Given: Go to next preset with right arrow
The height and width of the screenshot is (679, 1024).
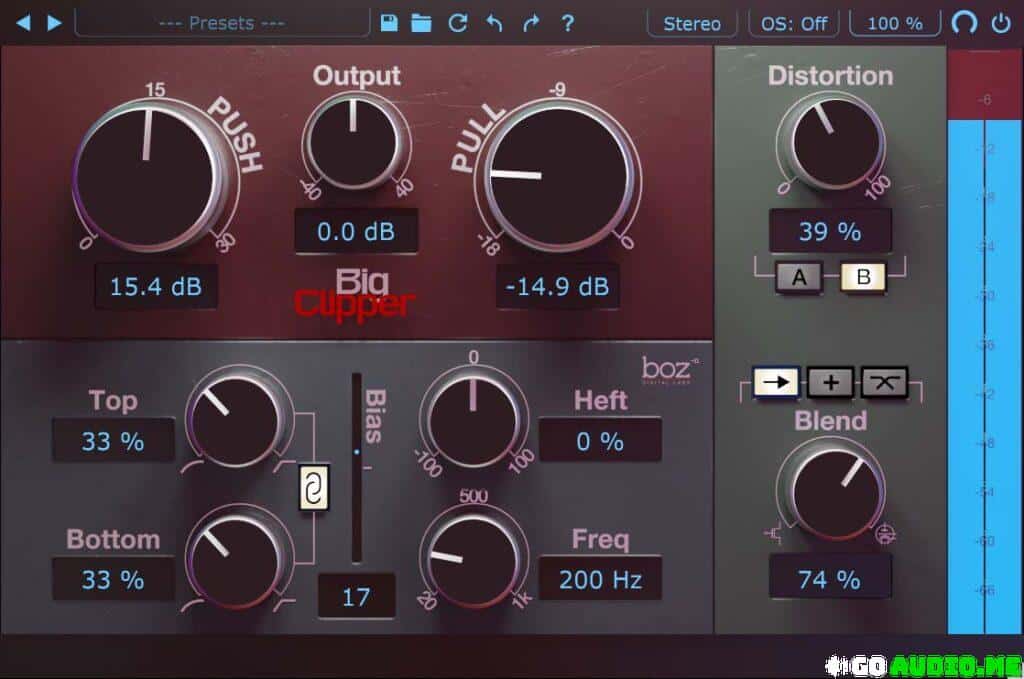Looking at the screenshot, I should (55, 23).
